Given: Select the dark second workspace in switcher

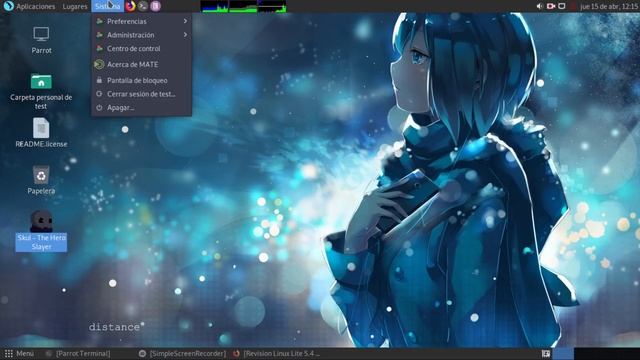Looking at the screenshot, I should 584,353.
